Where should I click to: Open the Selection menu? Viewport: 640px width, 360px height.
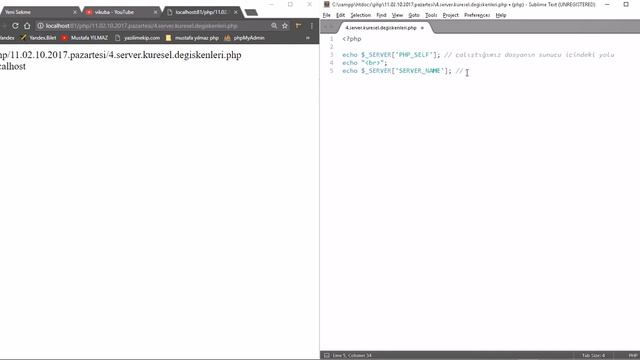(x=360, y=15)
